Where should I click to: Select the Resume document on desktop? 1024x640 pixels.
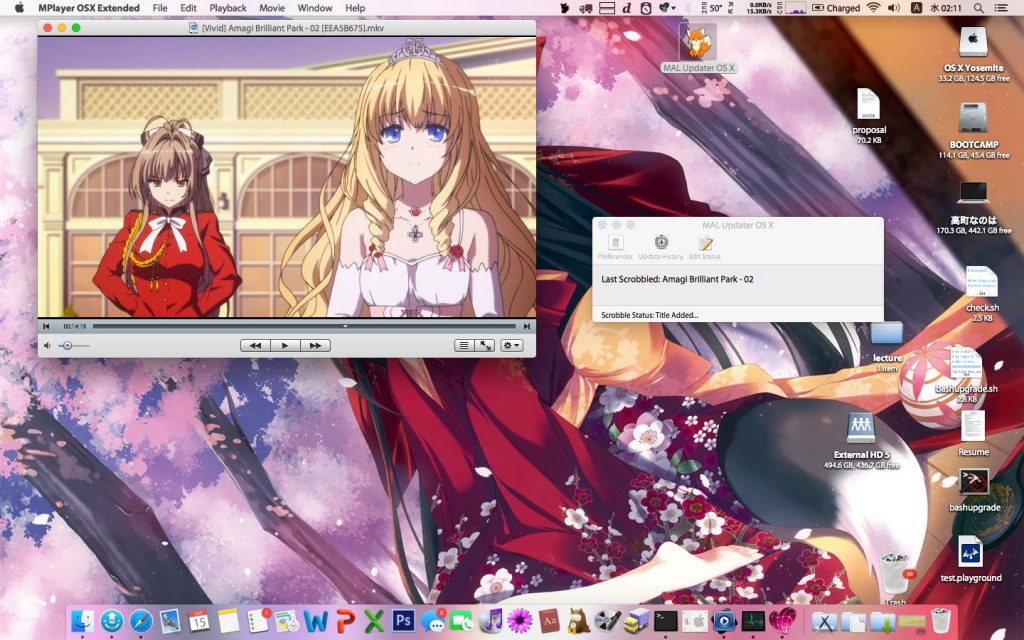tap(973, 426)
